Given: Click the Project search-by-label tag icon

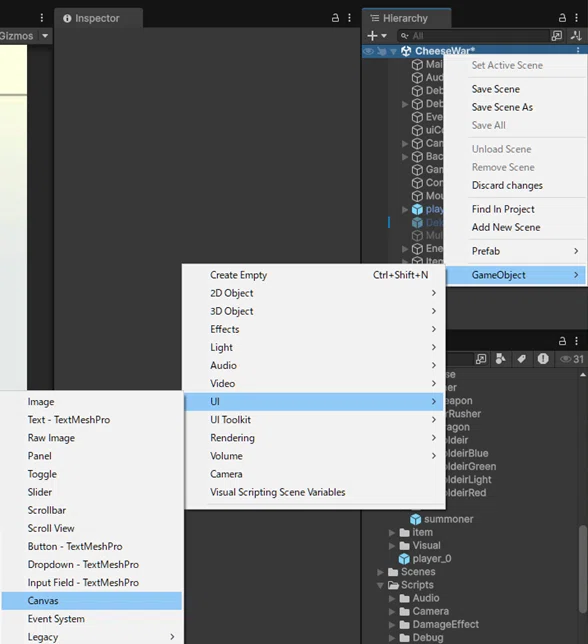Looking at the screenshot, I should tap(521, 359).
